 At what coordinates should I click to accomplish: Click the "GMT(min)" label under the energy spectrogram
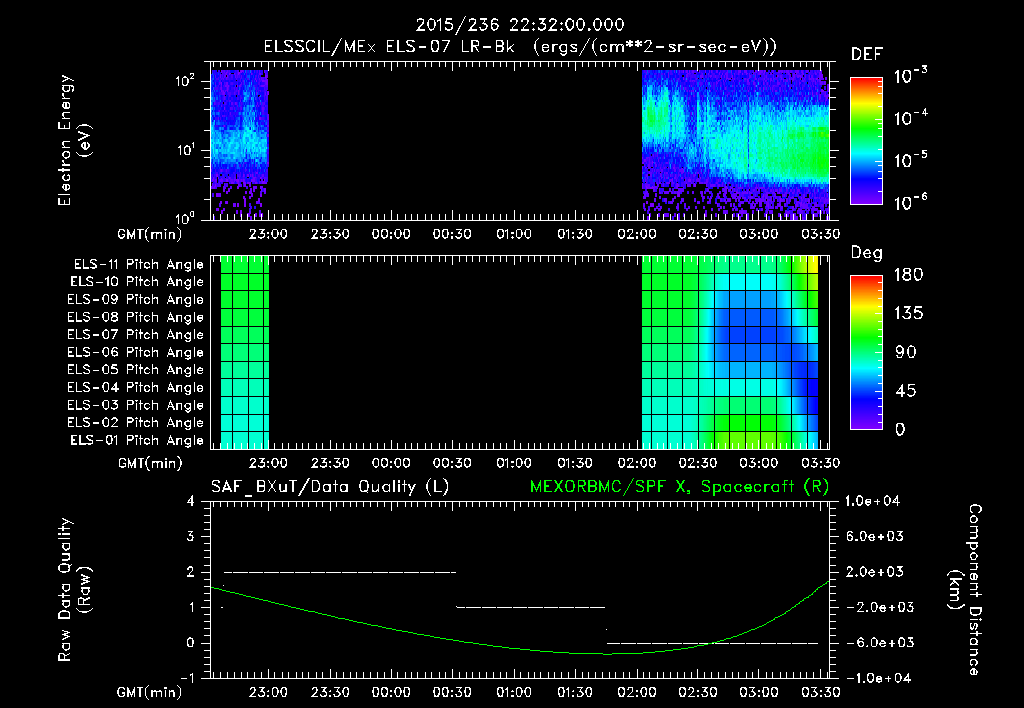click(150, 234)
